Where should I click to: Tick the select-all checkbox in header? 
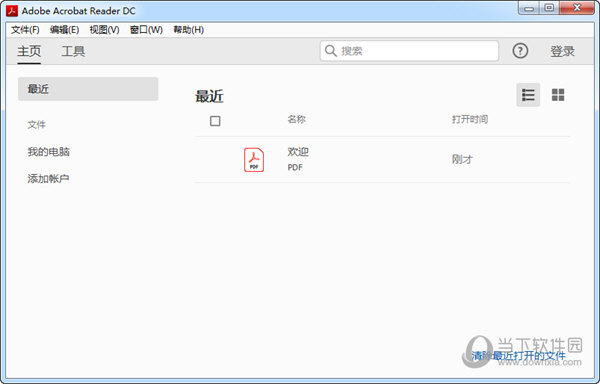(x=215, y=121)
